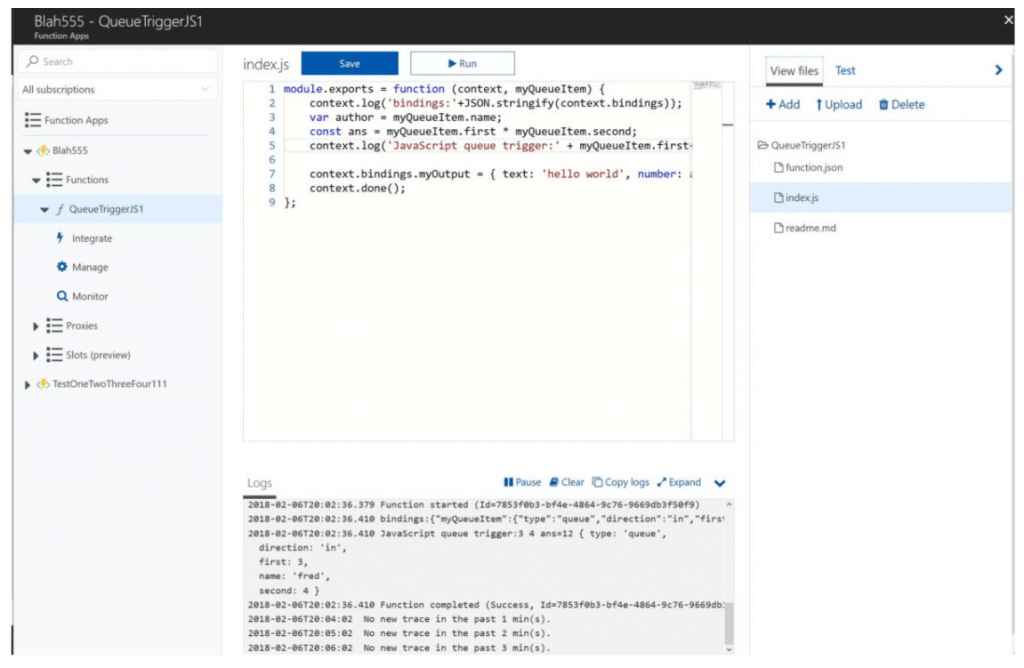Clear the log output

point(566,482)
